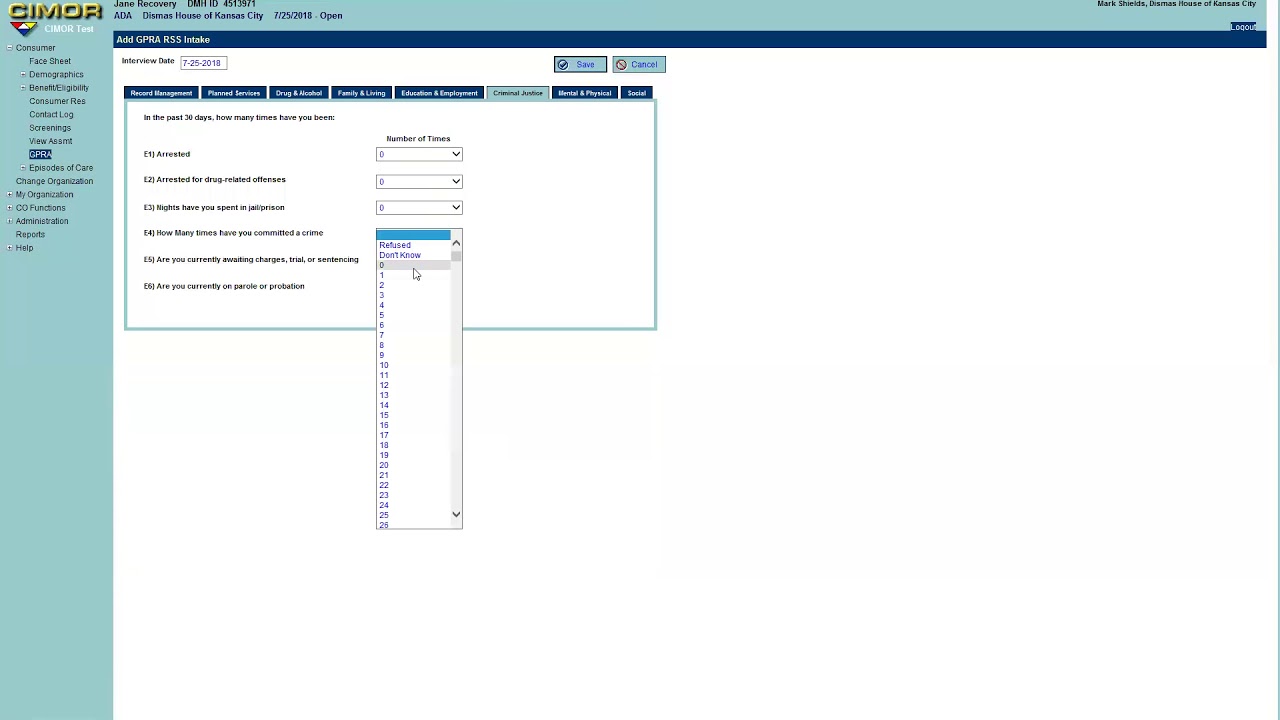Screen dimensions: 1280x720
Task: Open Screenings in sidebar
Action: click(50, 128)
